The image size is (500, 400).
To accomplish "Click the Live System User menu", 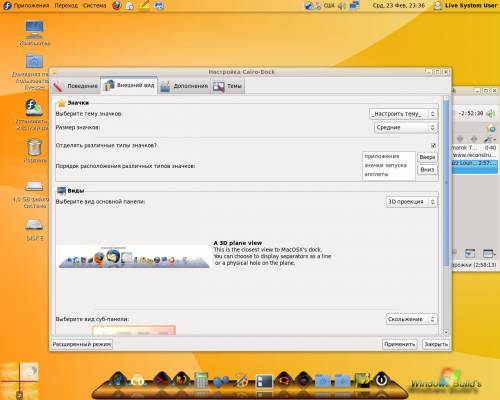I will coord(465,6).
